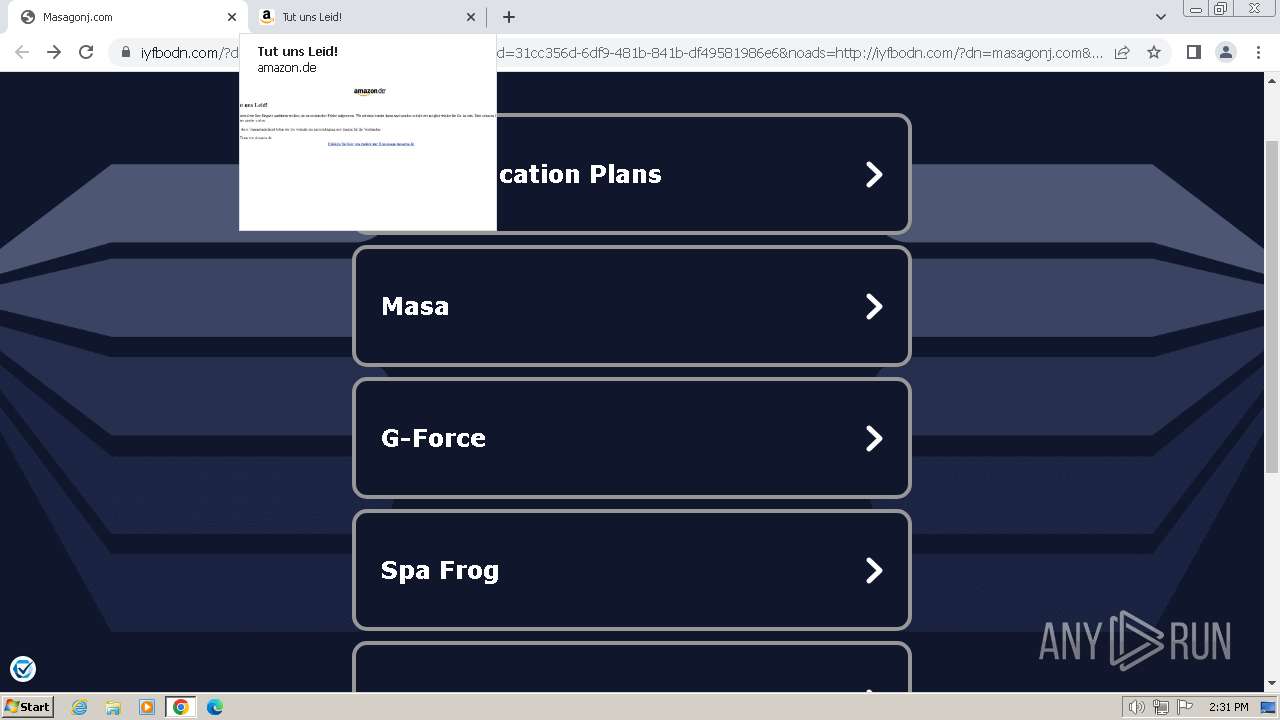Click the Tut uns Leid tab preview thumbnail
This screenshot has width=1280, height=720.
(368, 155)
